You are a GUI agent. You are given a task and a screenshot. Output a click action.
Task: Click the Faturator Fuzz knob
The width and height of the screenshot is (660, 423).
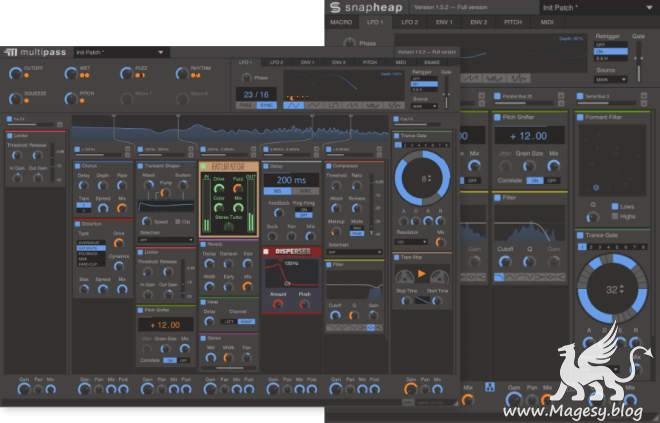pyautogui.click(x=238, y=189)
